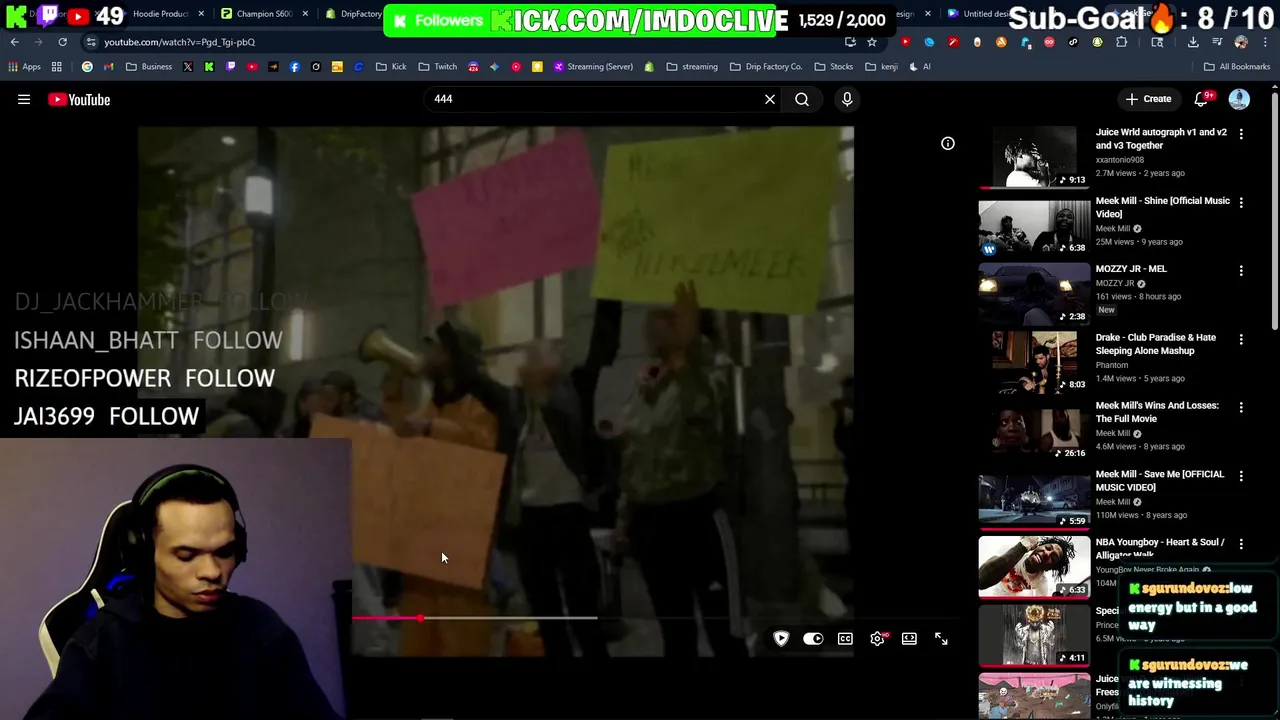Start voice search with the microphone

pyautogui.click(x=847, y=99)
